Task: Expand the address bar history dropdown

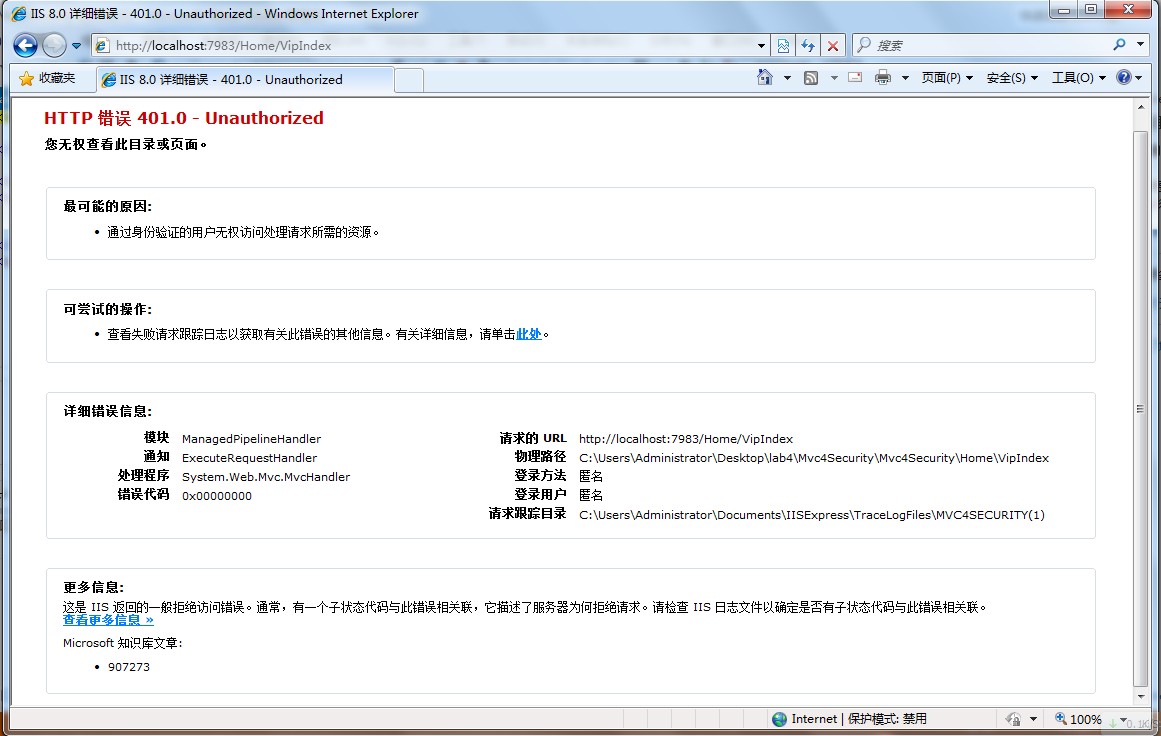Action: [761, 46]
